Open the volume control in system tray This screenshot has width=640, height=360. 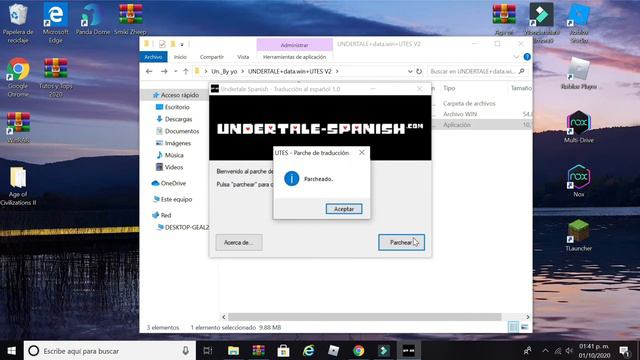[x=569, y=351]
